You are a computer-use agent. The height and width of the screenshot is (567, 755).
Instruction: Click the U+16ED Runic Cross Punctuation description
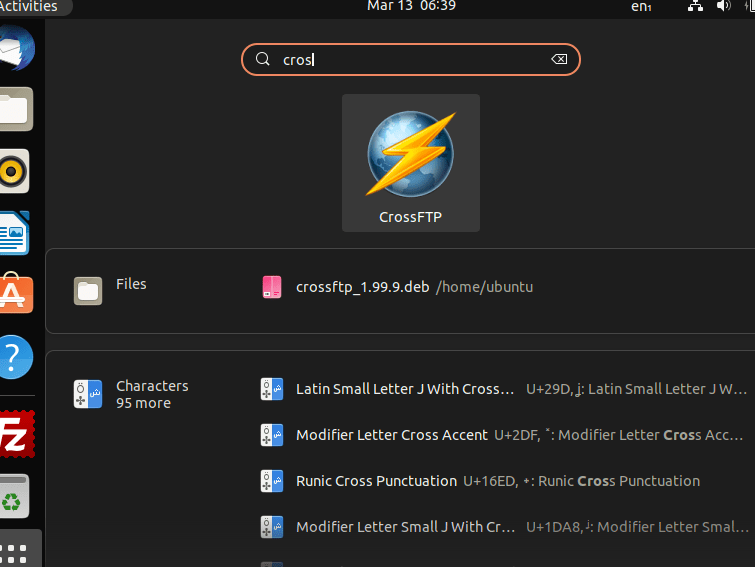click(581, 481)
